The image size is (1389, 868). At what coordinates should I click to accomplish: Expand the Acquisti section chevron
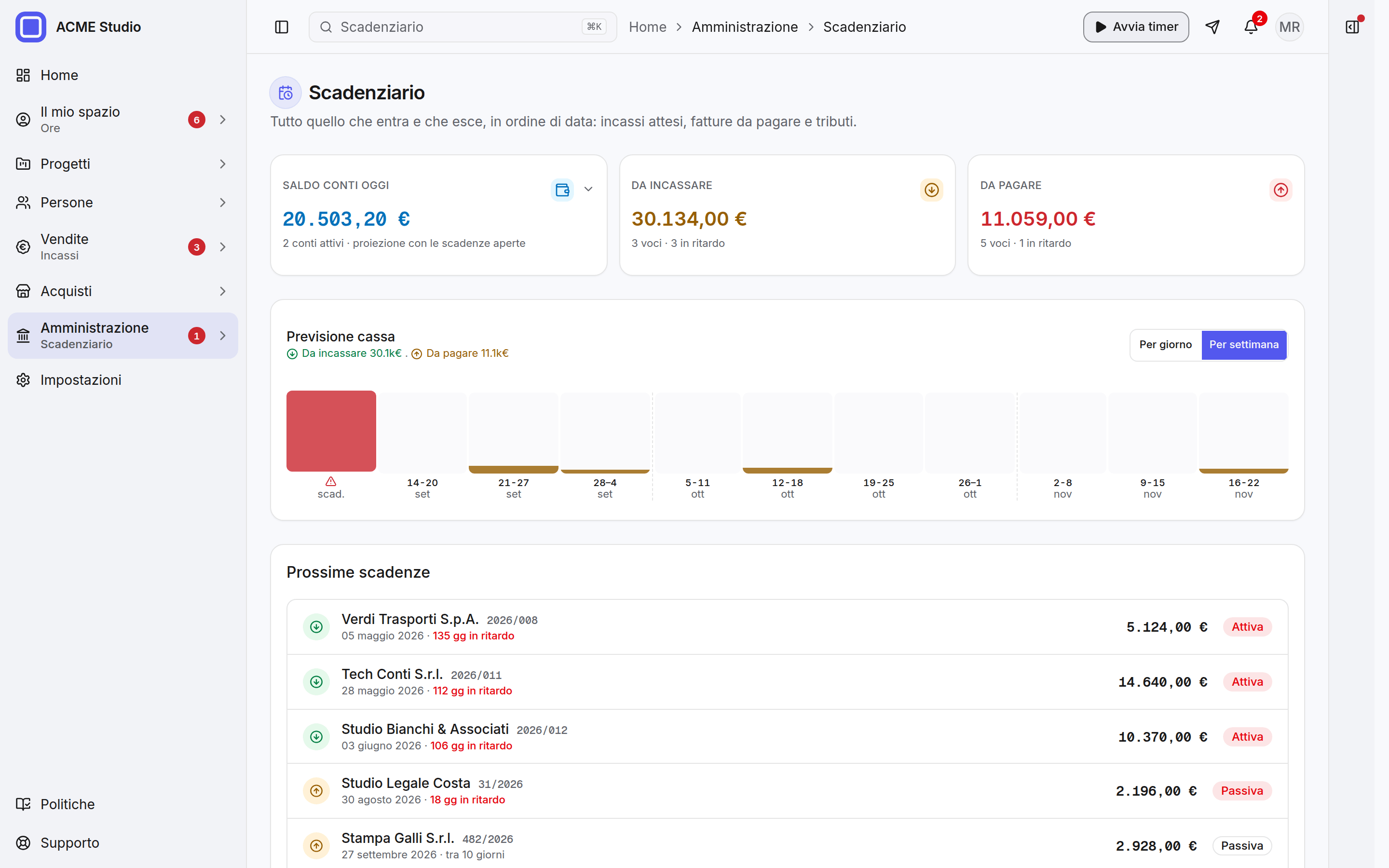(x=223, y=292)
